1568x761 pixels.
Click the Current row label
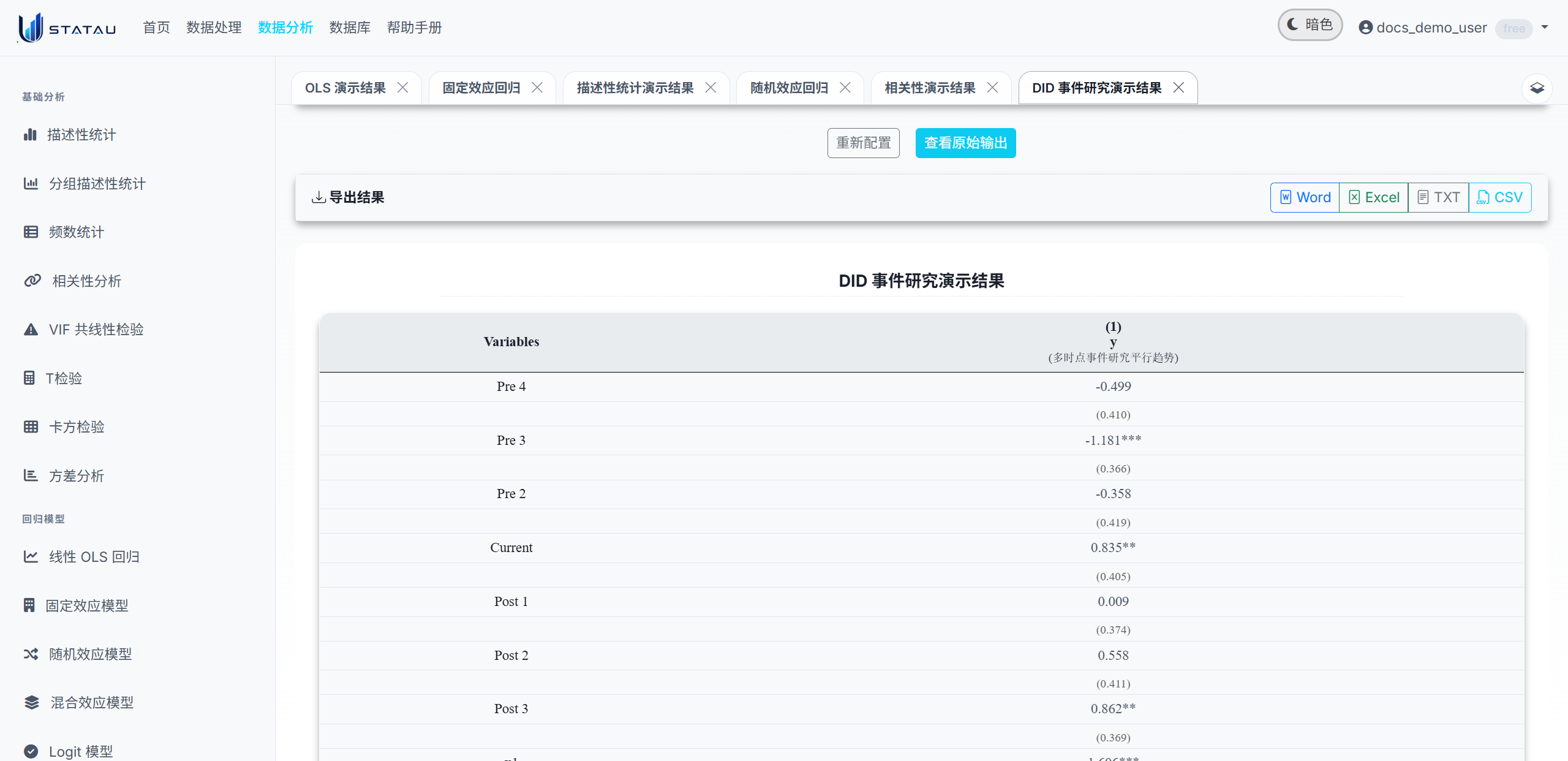[511, 547]
